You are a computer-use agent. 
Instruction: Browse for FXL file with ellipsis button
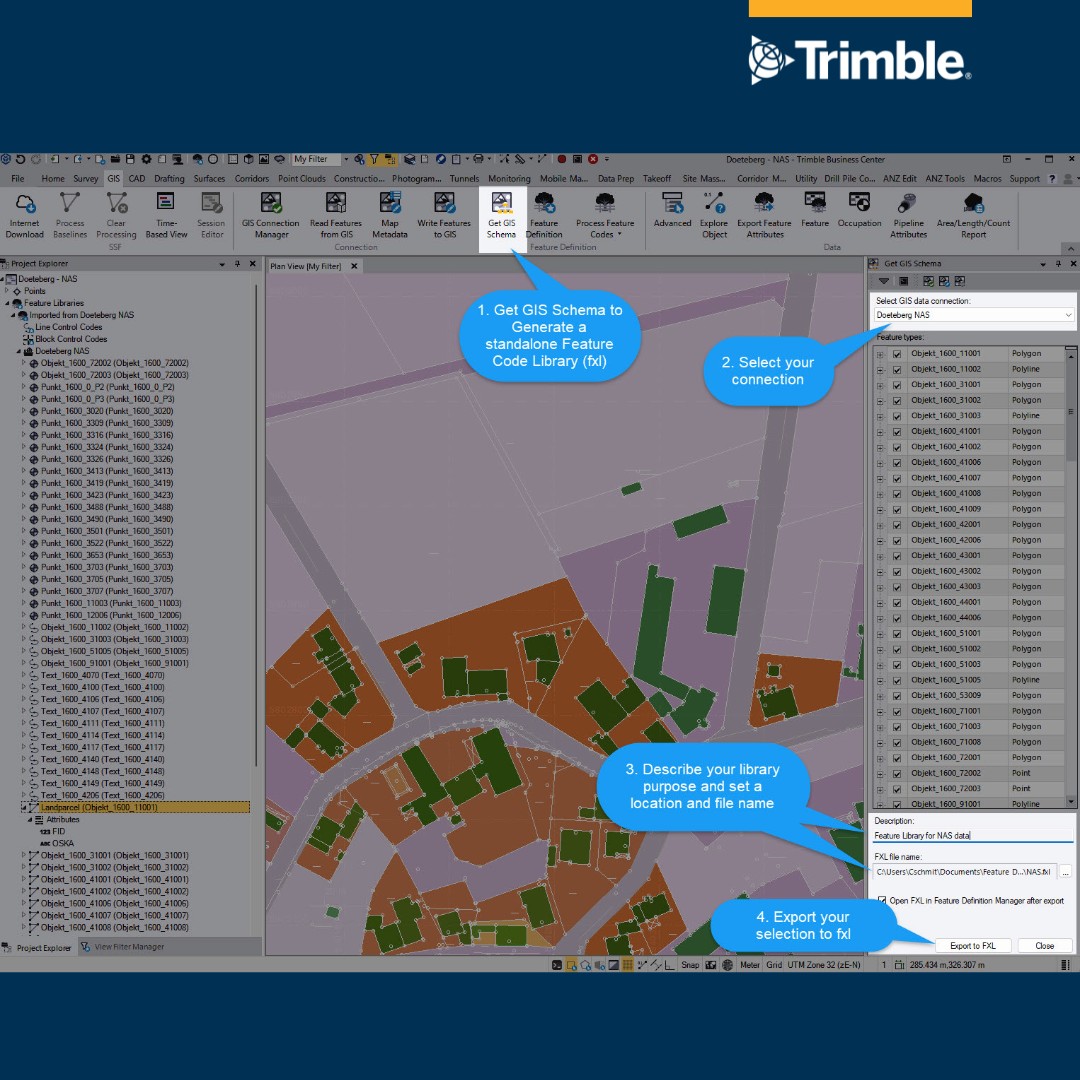pyautogui.click(x=1066, y=872)
